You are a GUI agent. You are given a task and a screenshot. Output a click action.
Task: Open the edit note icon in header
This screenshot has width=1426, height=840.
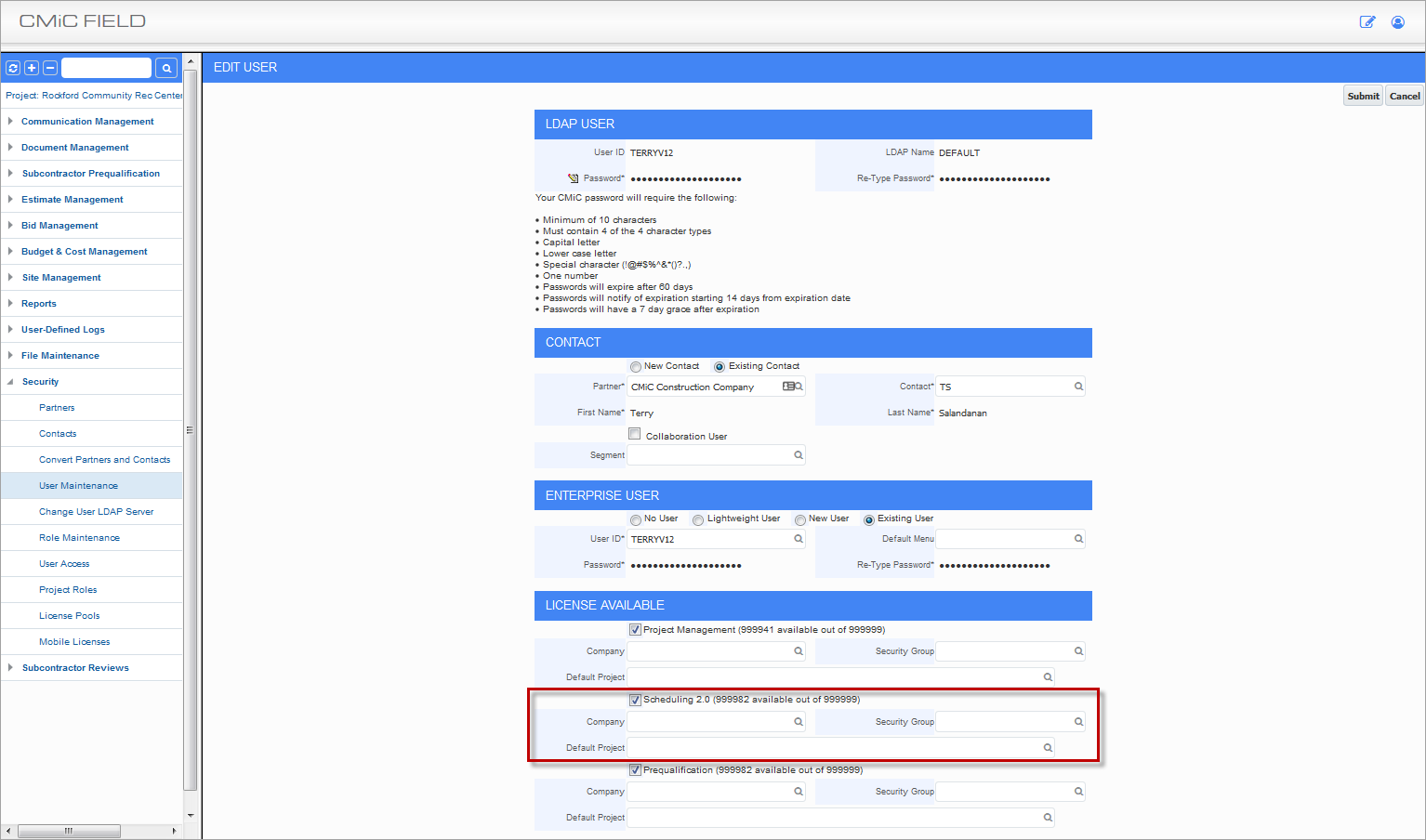pyautogui.click(x=1367, y=21)
